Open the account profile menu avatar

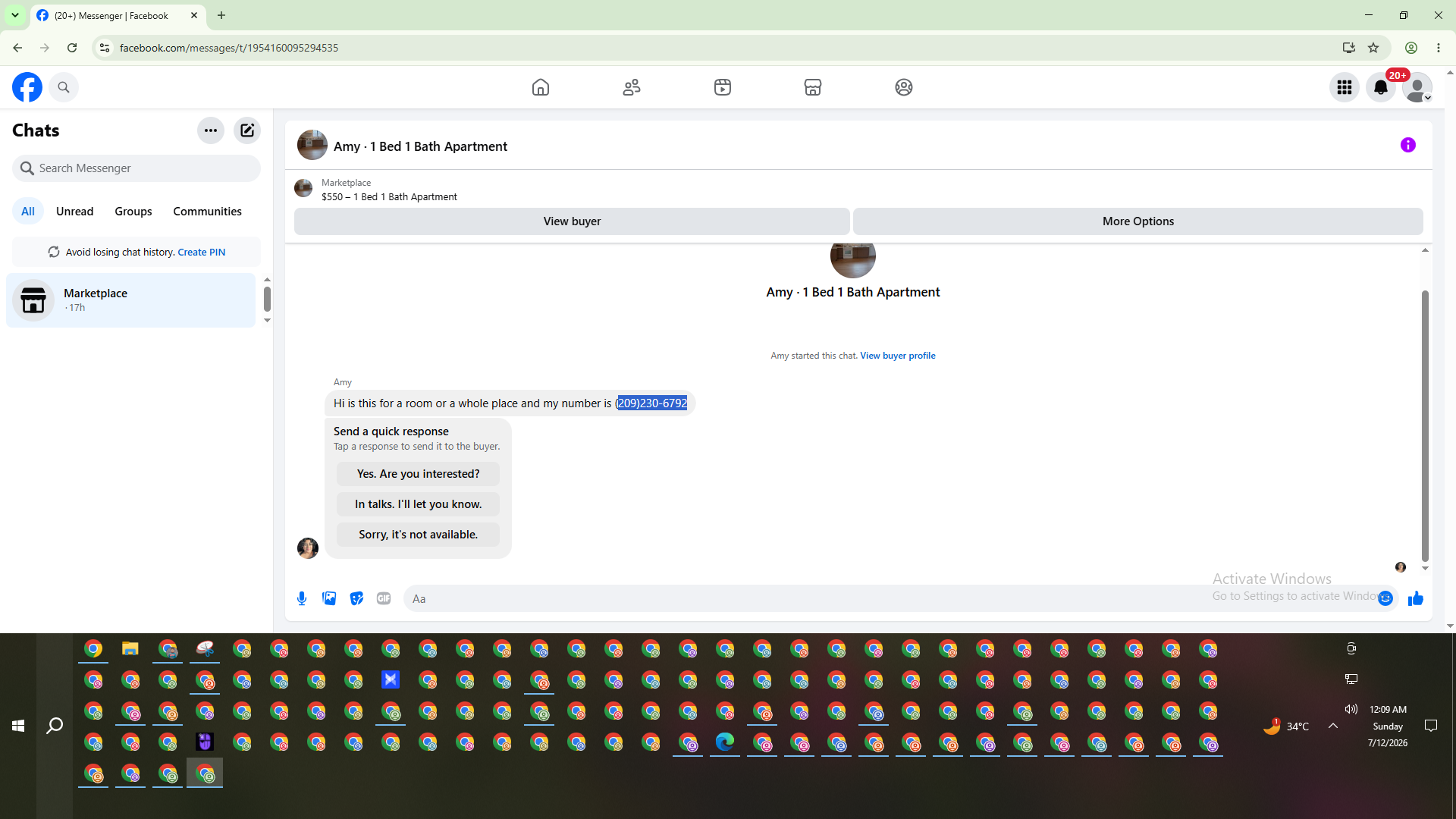click(x=1417, y=87)
